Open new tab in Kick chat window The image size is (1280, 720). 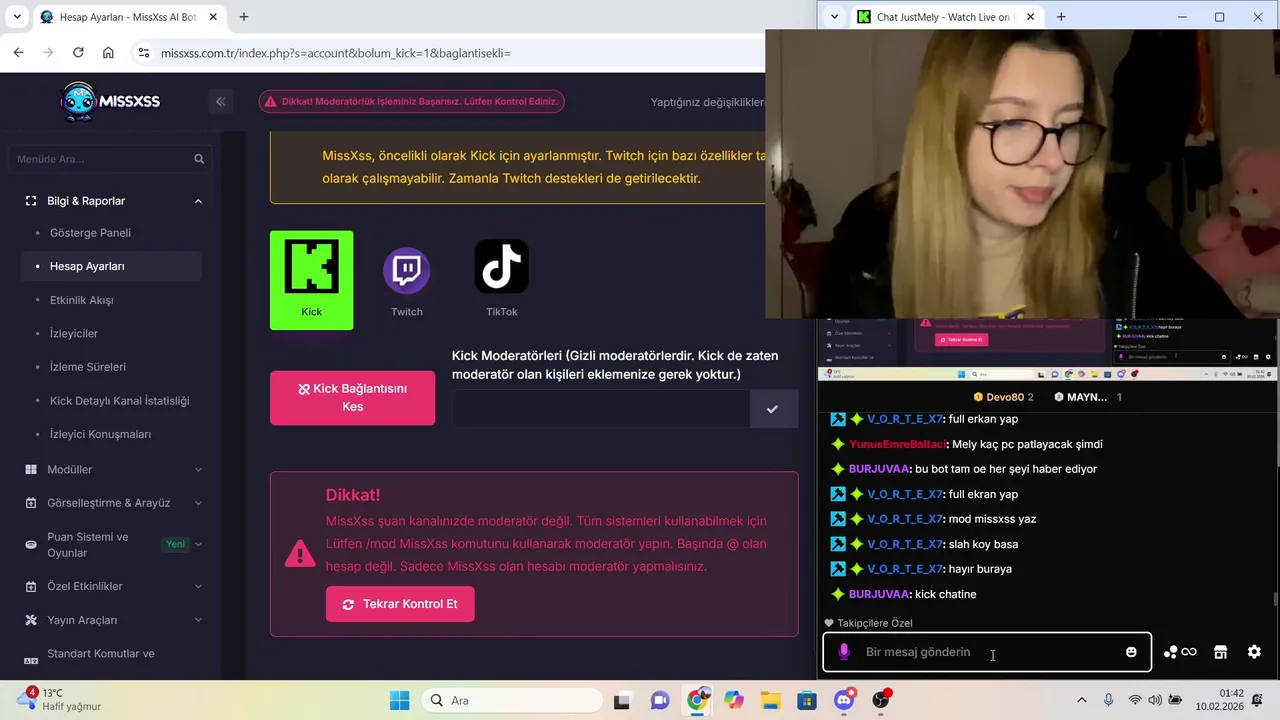tap(1061, 17)
